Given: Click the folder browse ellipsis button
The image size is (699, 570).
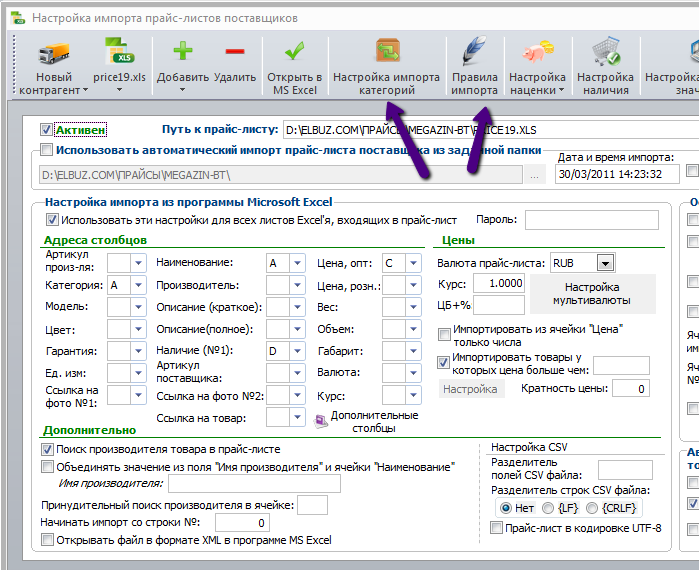Looking at the screenshot, I should point(535,175).
